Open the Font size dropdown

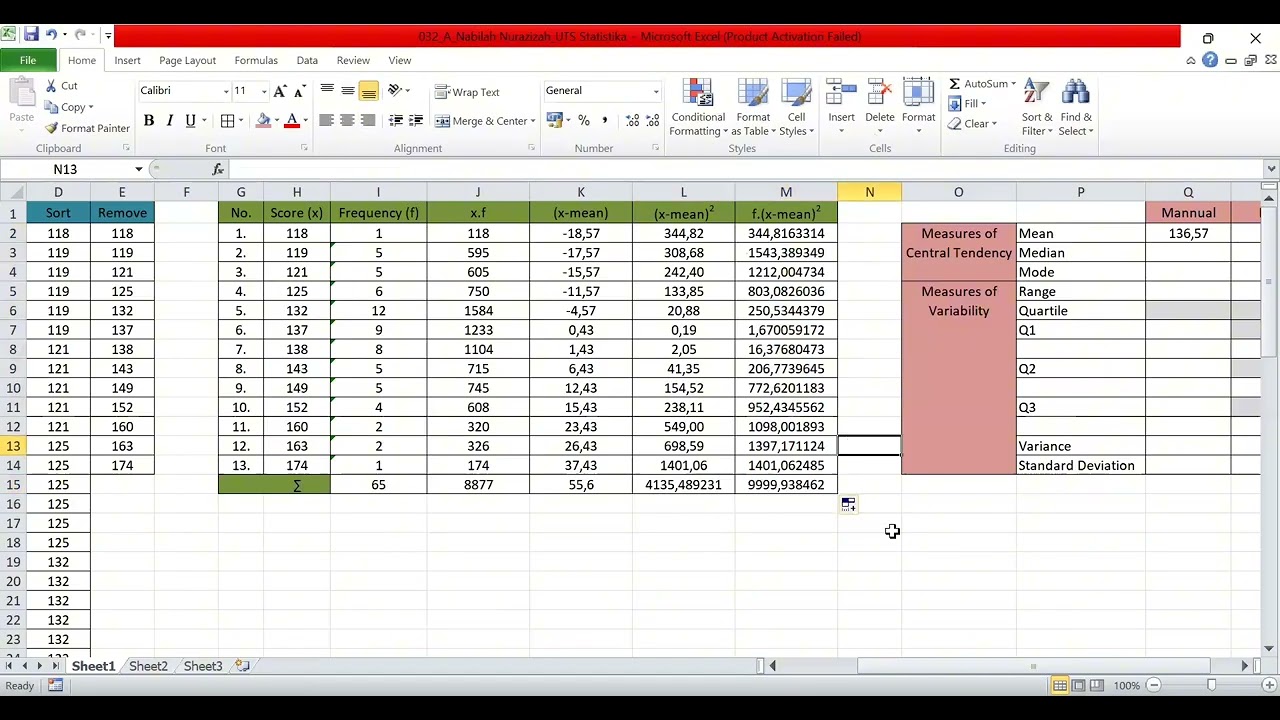[x=264, y=91]
